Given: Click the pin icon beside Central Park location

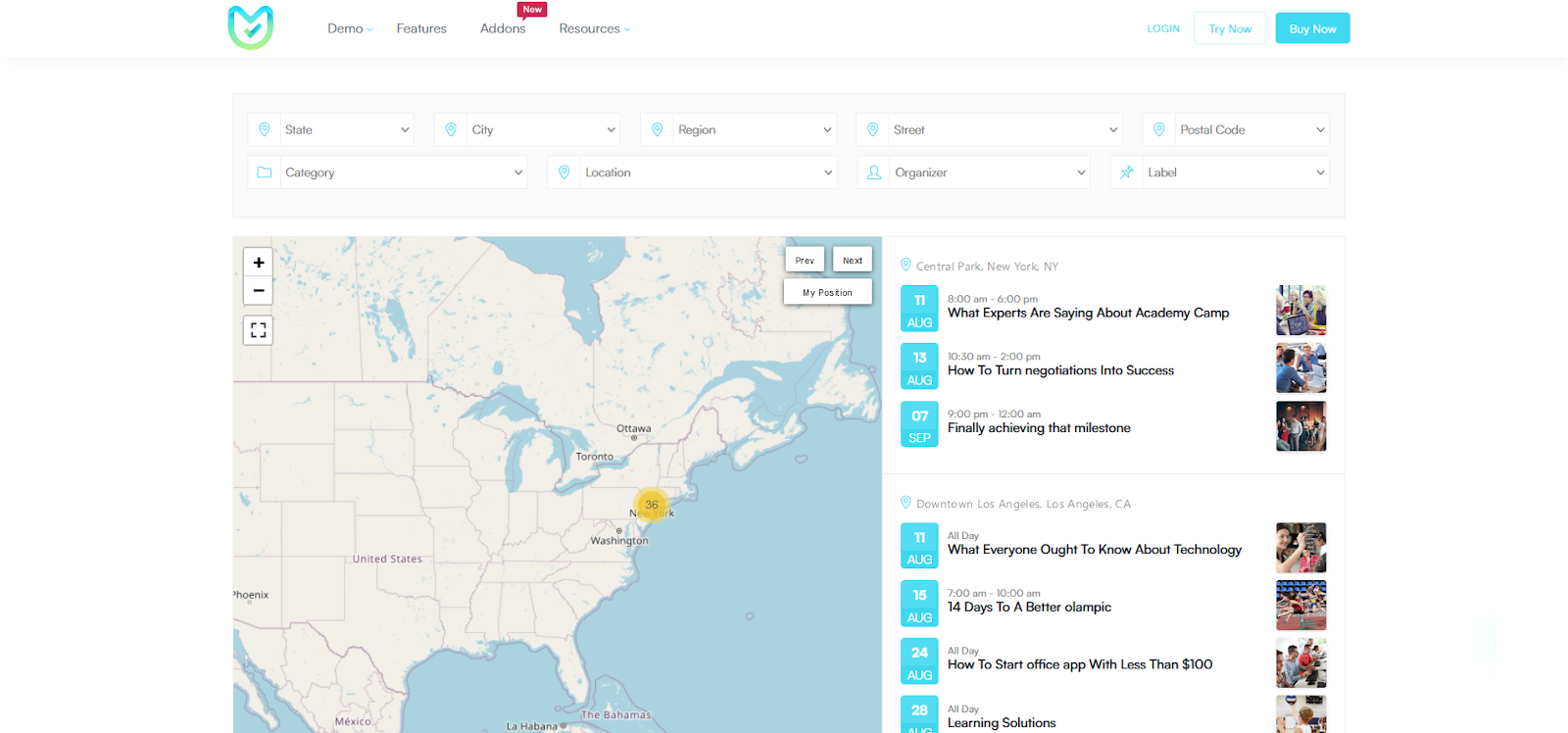Looking at the screenshot, I should pos(906,265).
